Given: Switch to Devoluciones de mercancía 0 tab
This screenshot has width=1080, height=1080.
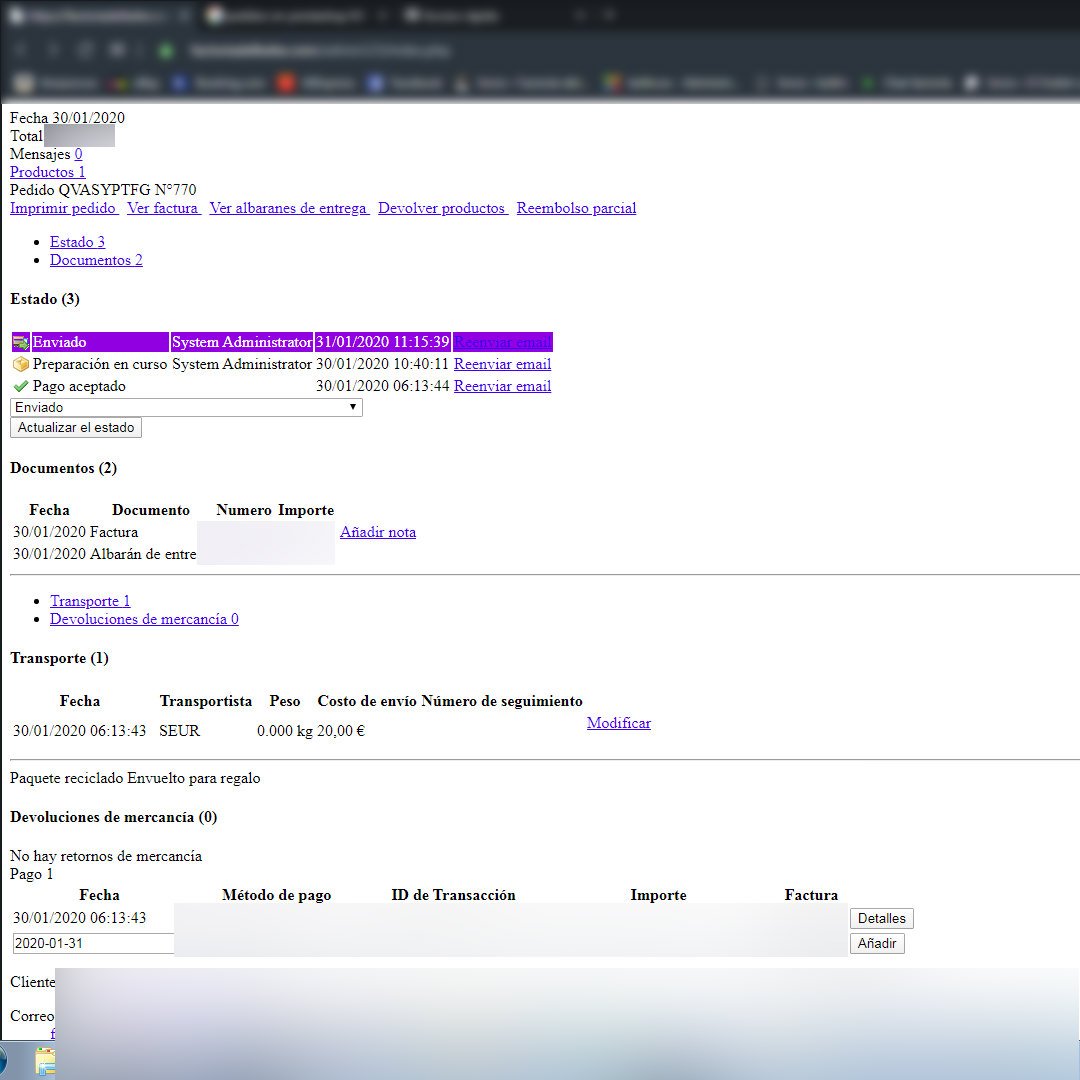Looking at the screenshot, I should (144, 619).
